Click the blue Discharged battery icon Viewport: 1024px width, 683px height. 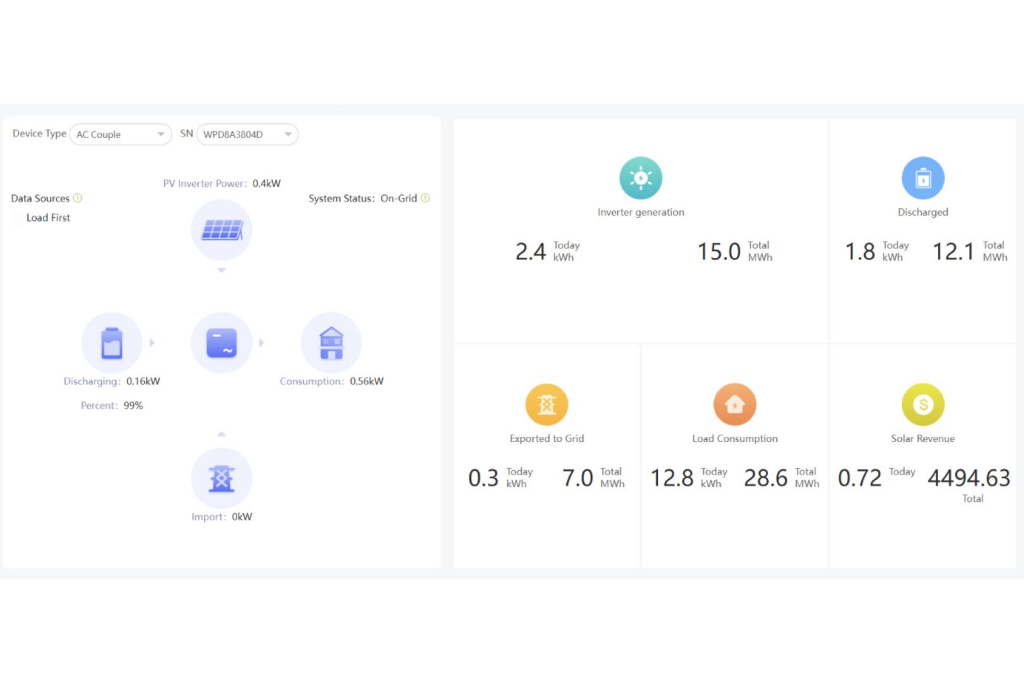(923, 179)
